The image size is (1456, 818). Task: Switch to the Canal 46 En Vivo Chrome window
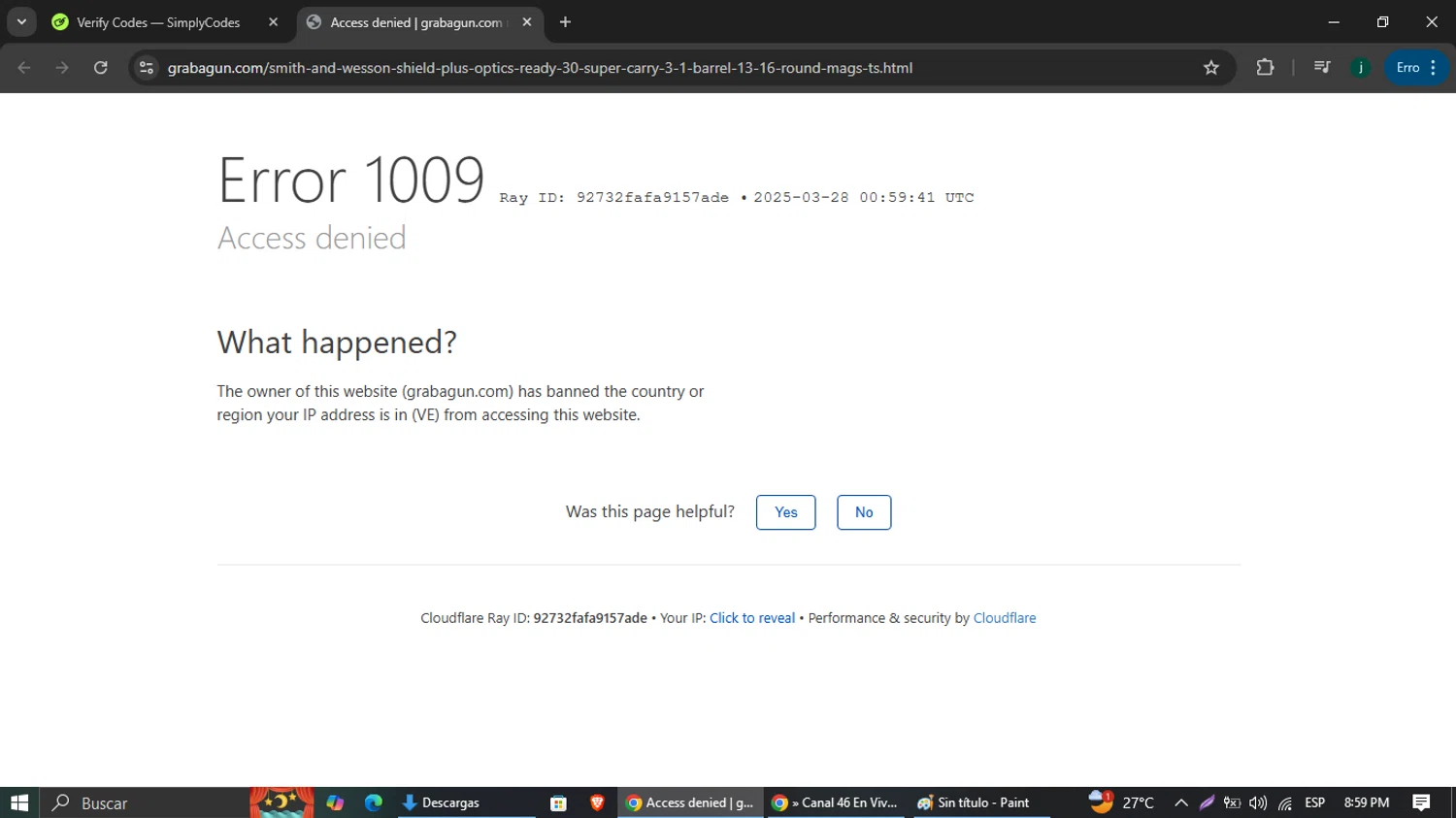coord(835,802)
